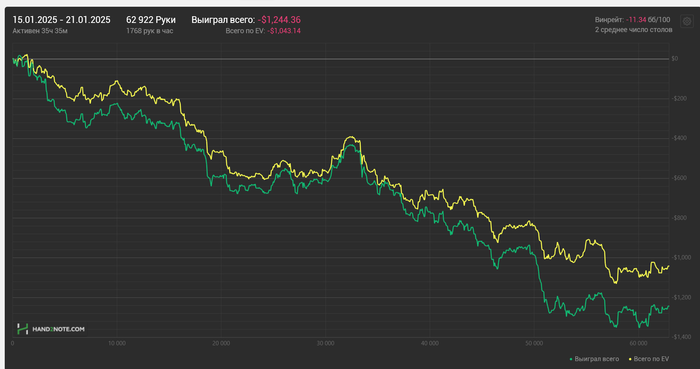Click the 'Выиграл всего:' header label
Viewport: 700px width, 369px height.
coord(223,20)
